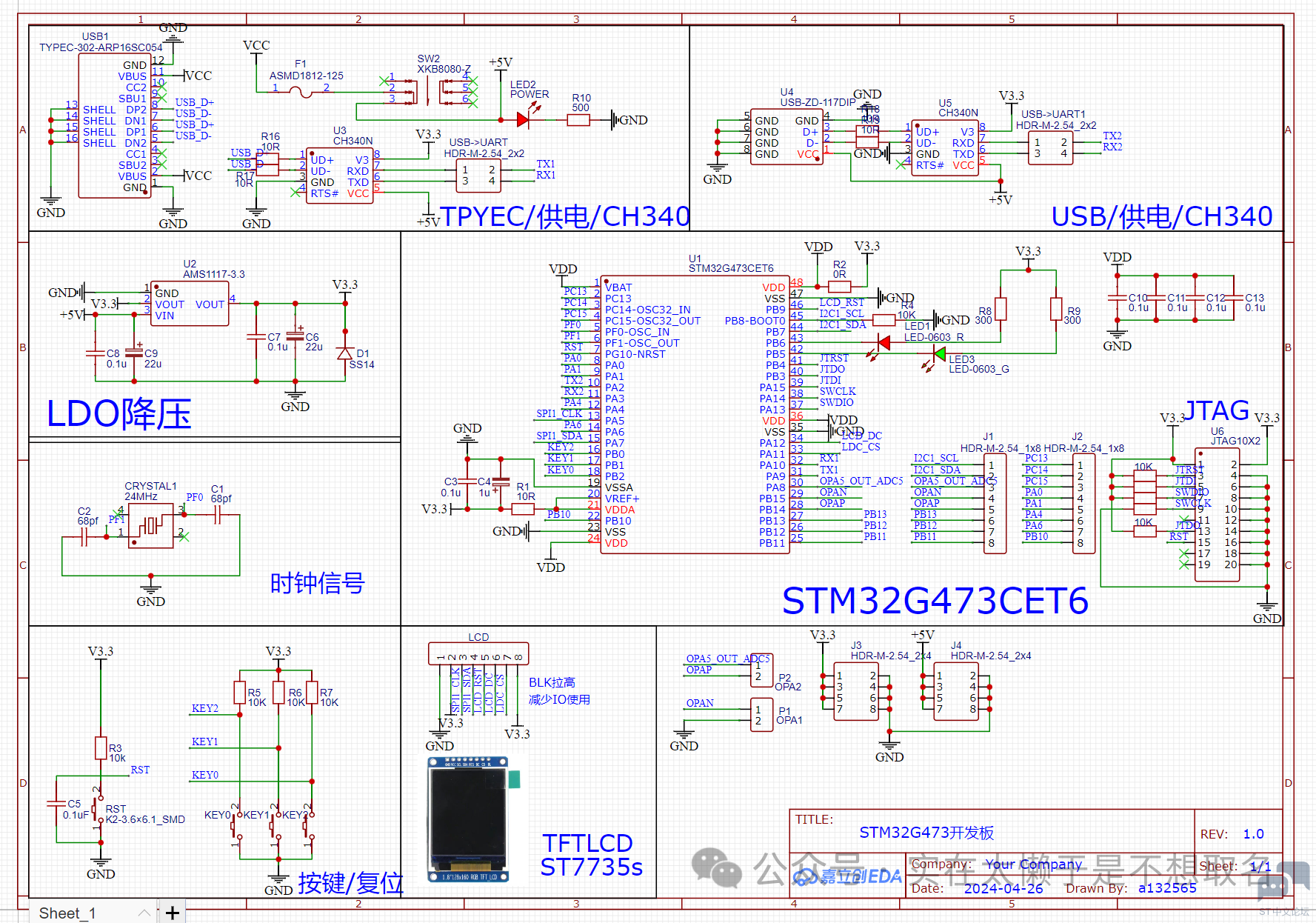Click the USB->UART1 header beside U5

(x=1050, y=148)
